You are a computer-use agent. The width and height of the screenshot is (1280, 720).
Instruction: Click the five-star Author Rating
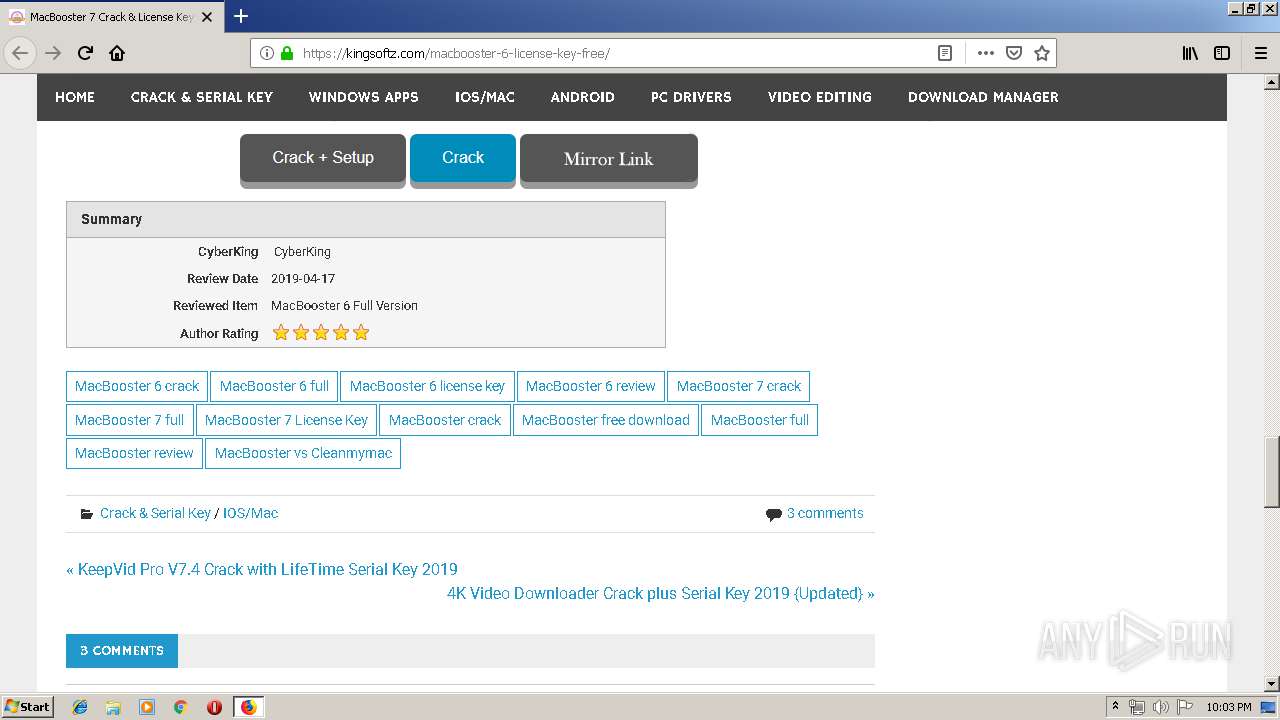coord(321,333)
